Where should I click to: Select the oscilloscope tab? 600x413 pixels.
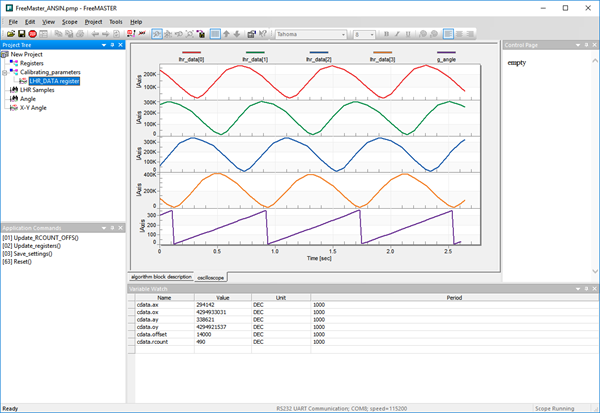210,278
